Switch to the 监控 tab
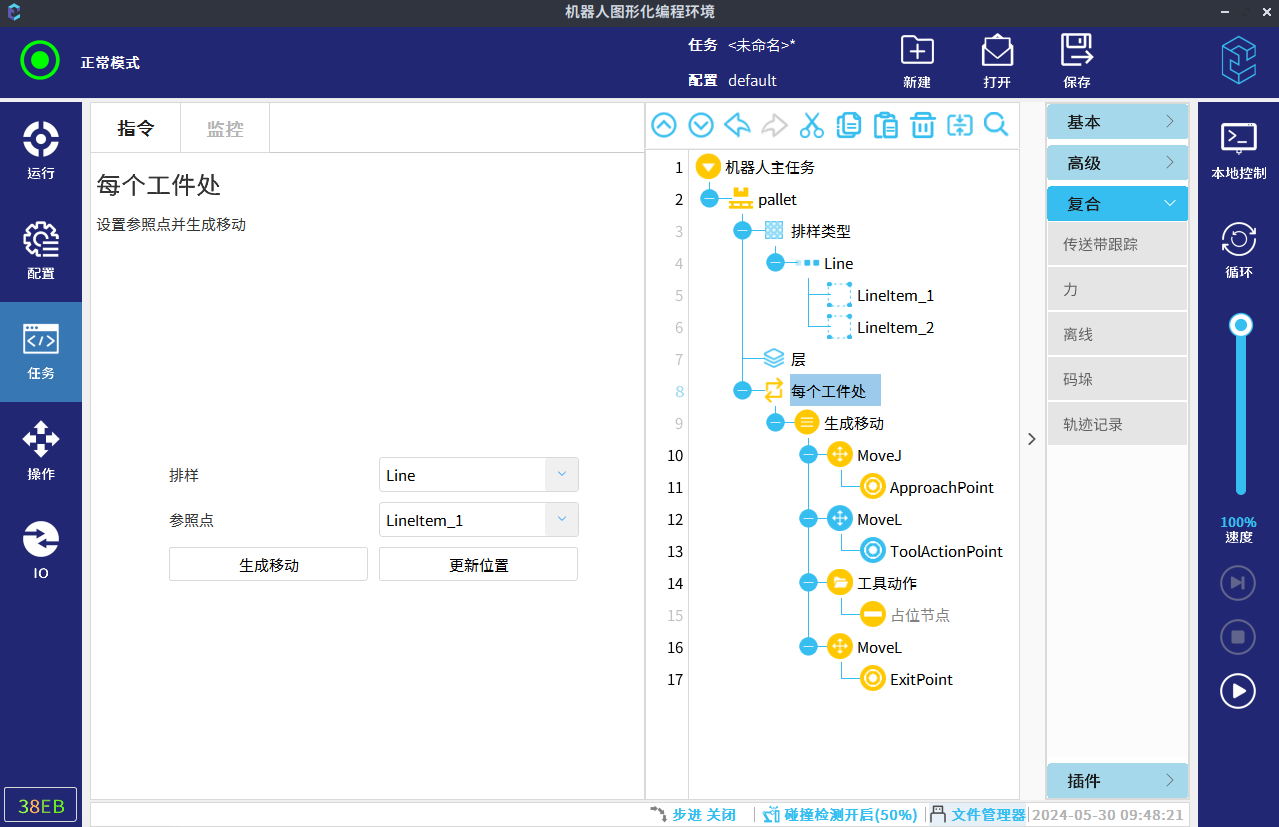This screenshot has height=827, width=1279. pos(224,128)
